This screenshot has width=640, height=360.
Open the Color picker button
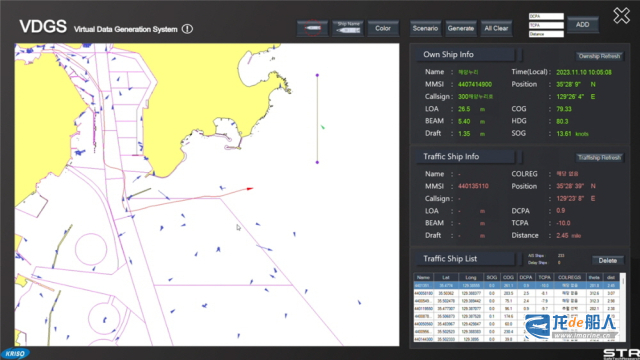click(383, 28)
